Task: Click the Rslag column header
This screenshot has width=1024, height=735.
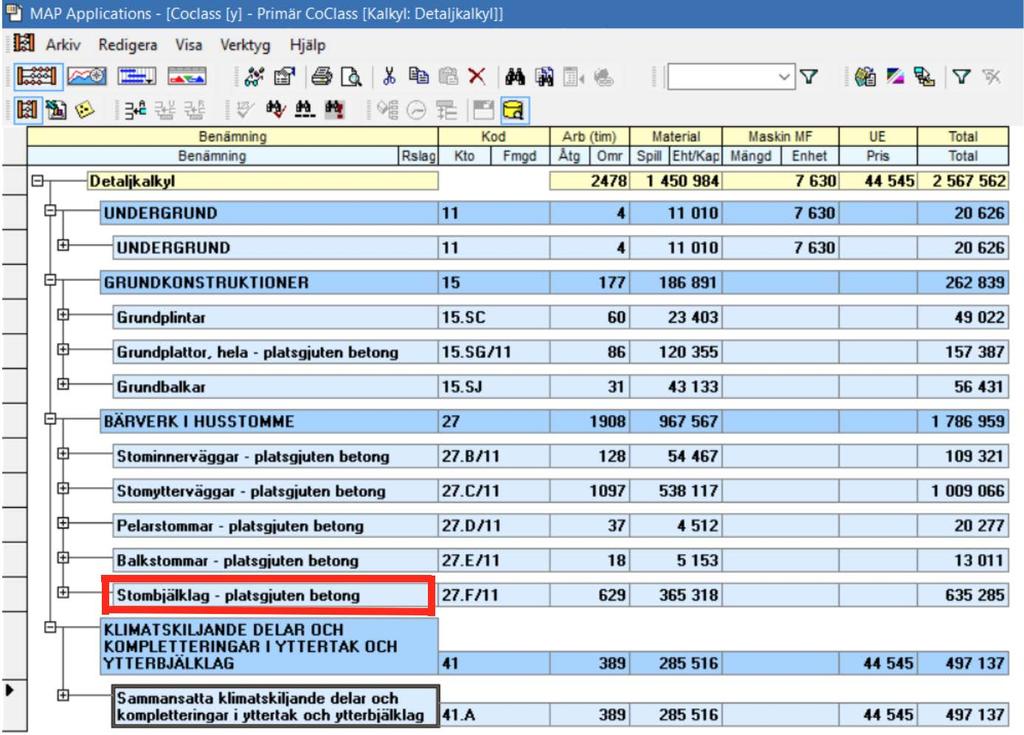Action: click(419, 155)
